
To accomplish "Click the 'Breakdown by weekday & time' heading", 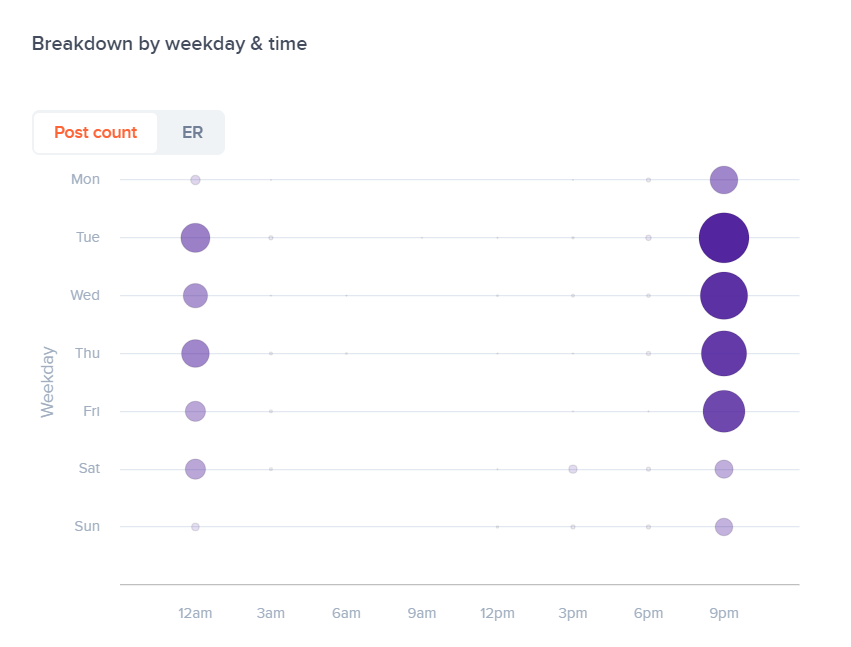I will (169, 44).
